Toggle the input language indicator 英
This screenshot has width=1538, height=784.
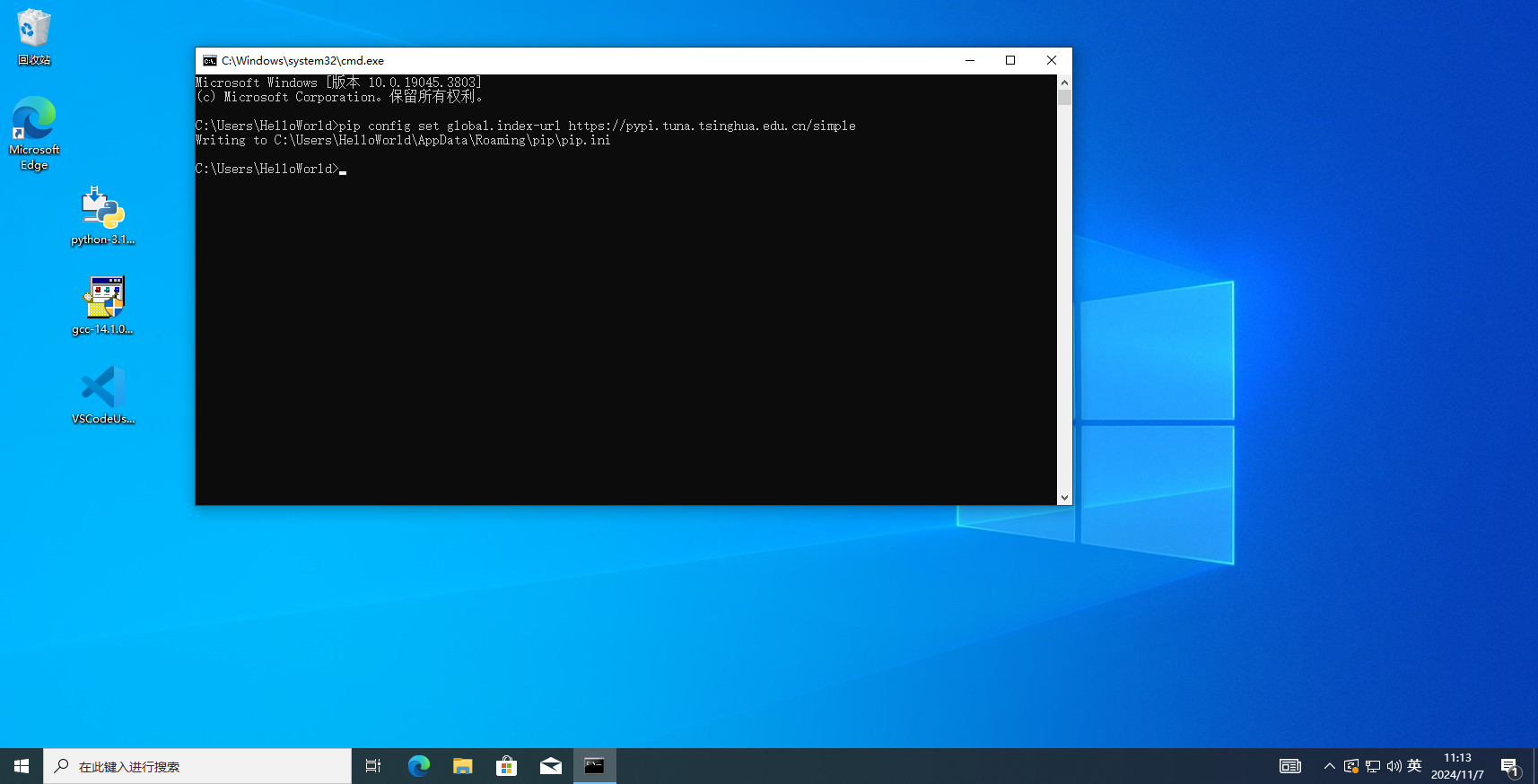pos(1414,766)
